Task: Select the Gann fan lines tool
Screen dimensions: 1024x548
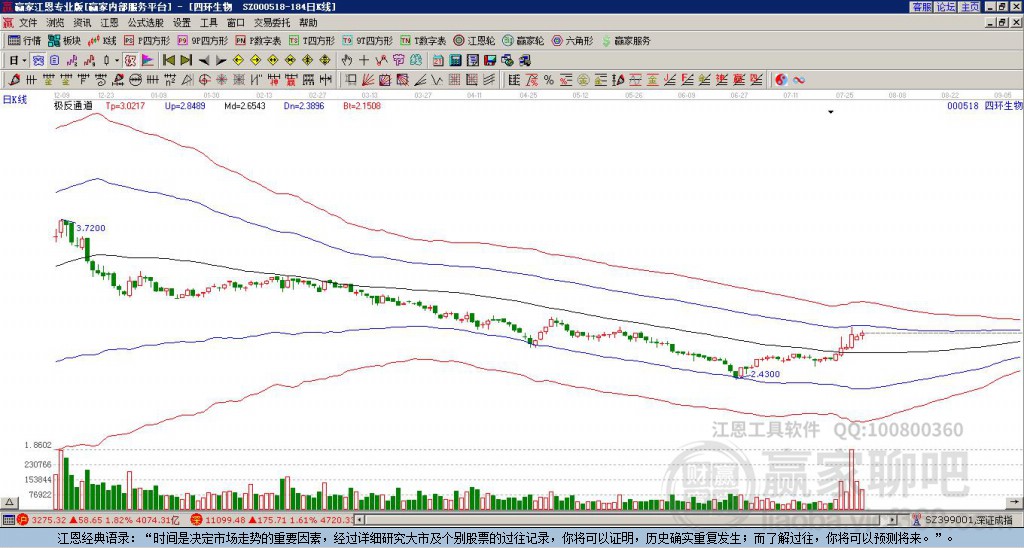Action: [x=368, y=80]
